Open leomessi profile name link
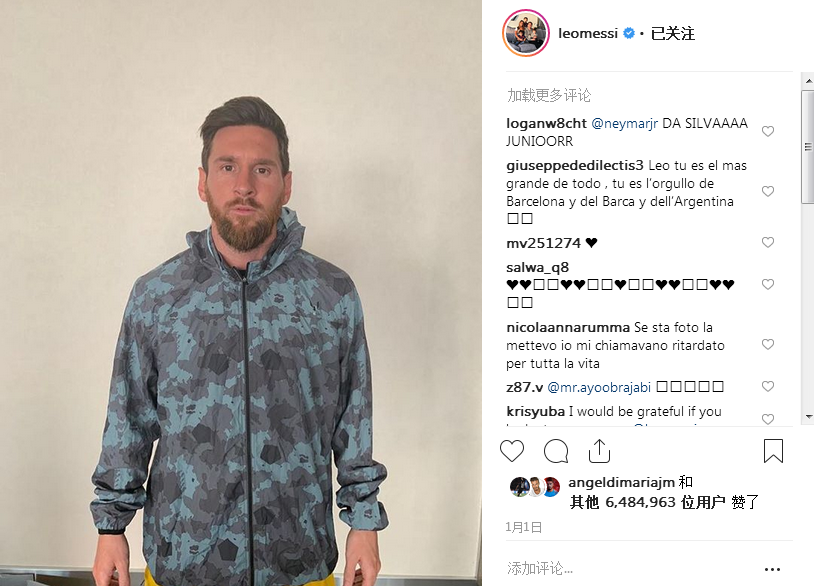 [x=588, y=33]
